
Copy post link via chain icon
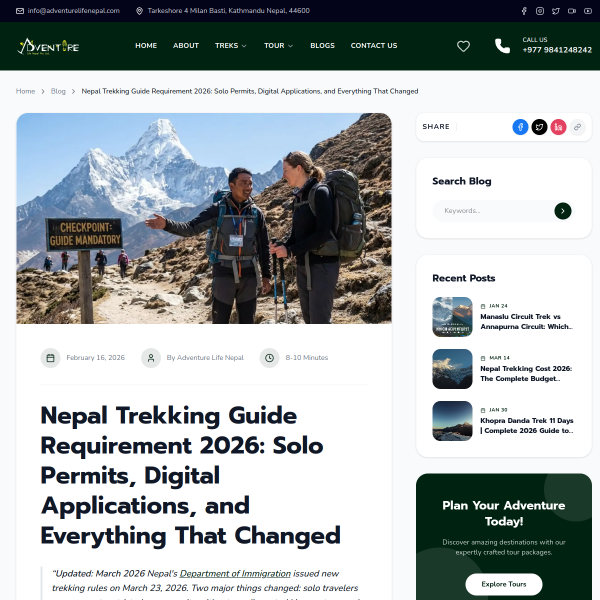577,127
